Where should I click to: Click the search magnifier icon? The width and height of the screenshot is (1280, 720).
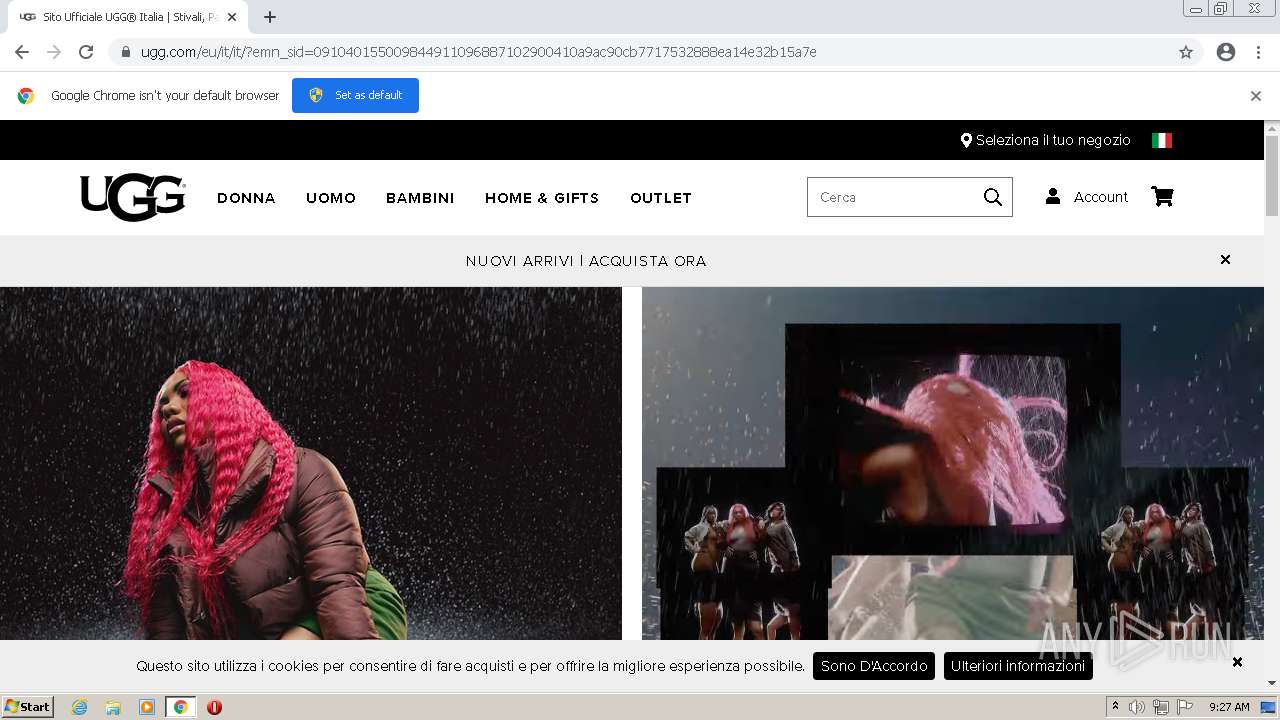pos(993,197)
